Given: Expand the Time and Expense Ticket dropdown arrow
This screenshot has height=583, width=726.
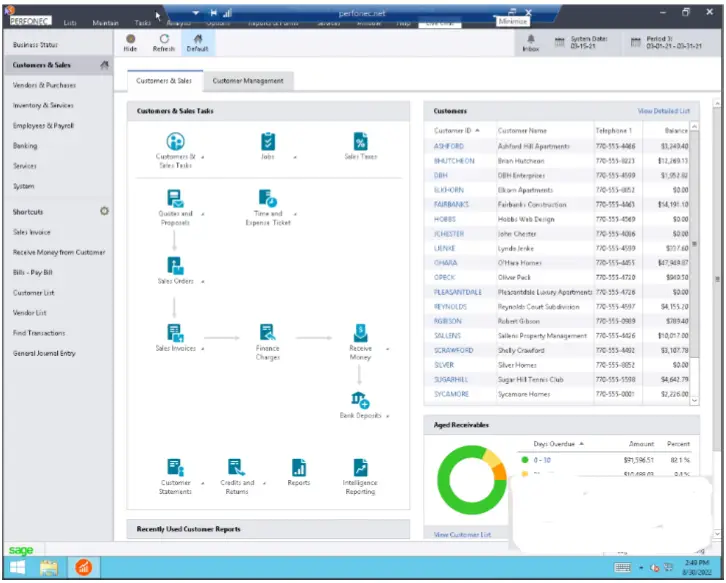Looking at the screenshot, I should coord(295,214).
